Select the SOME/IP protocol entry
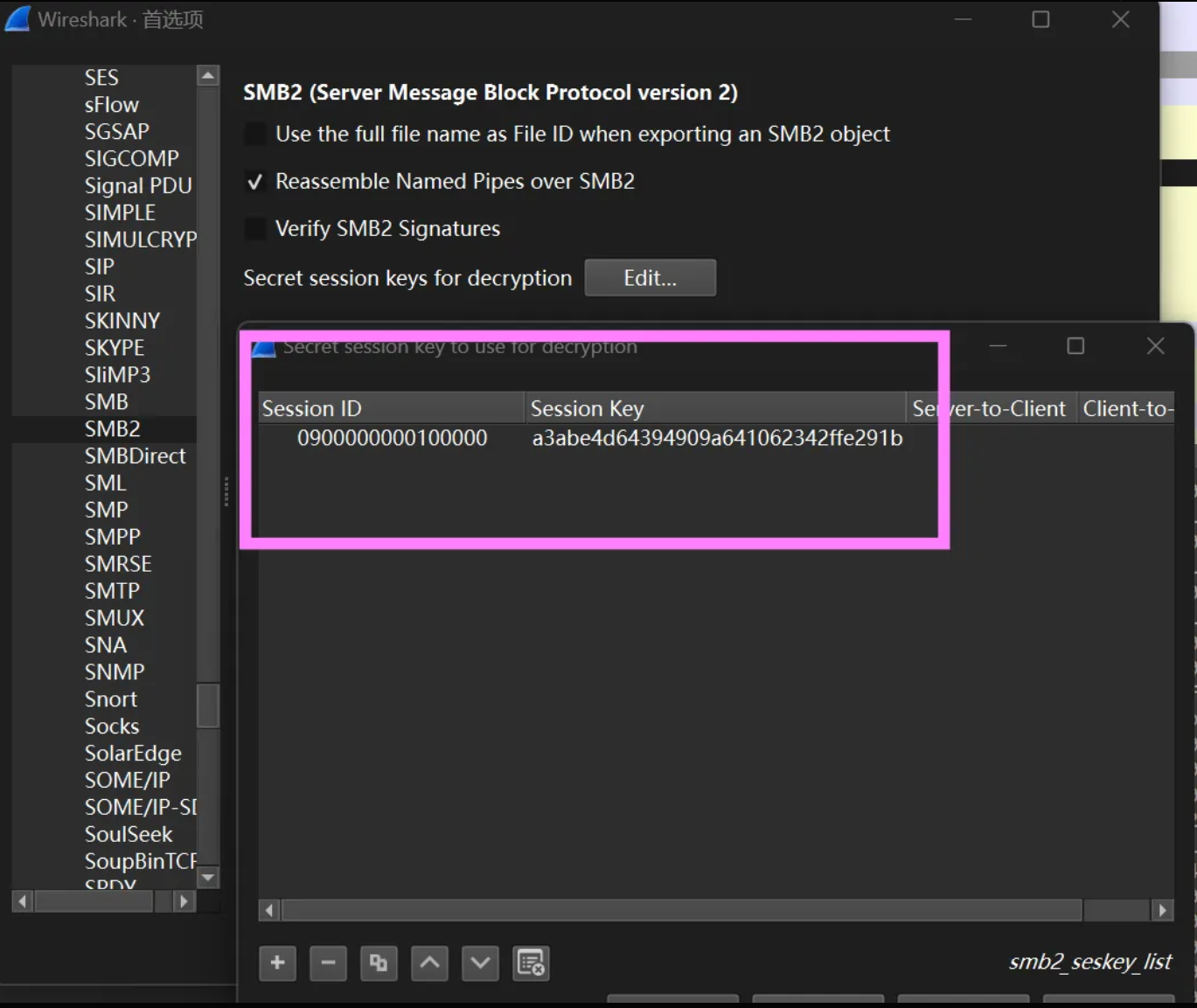Image resolution: width=1197 pixels, height=1008 pixels. 127,780
